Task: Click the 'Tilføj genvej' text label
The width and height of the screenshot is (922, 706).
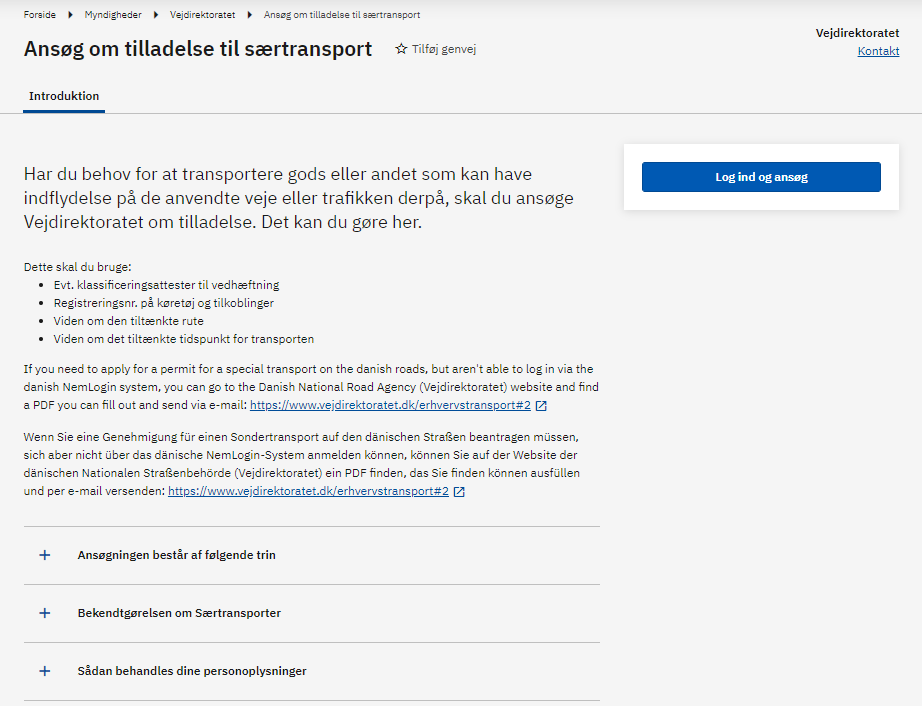Action: click(x=444, y=49)
